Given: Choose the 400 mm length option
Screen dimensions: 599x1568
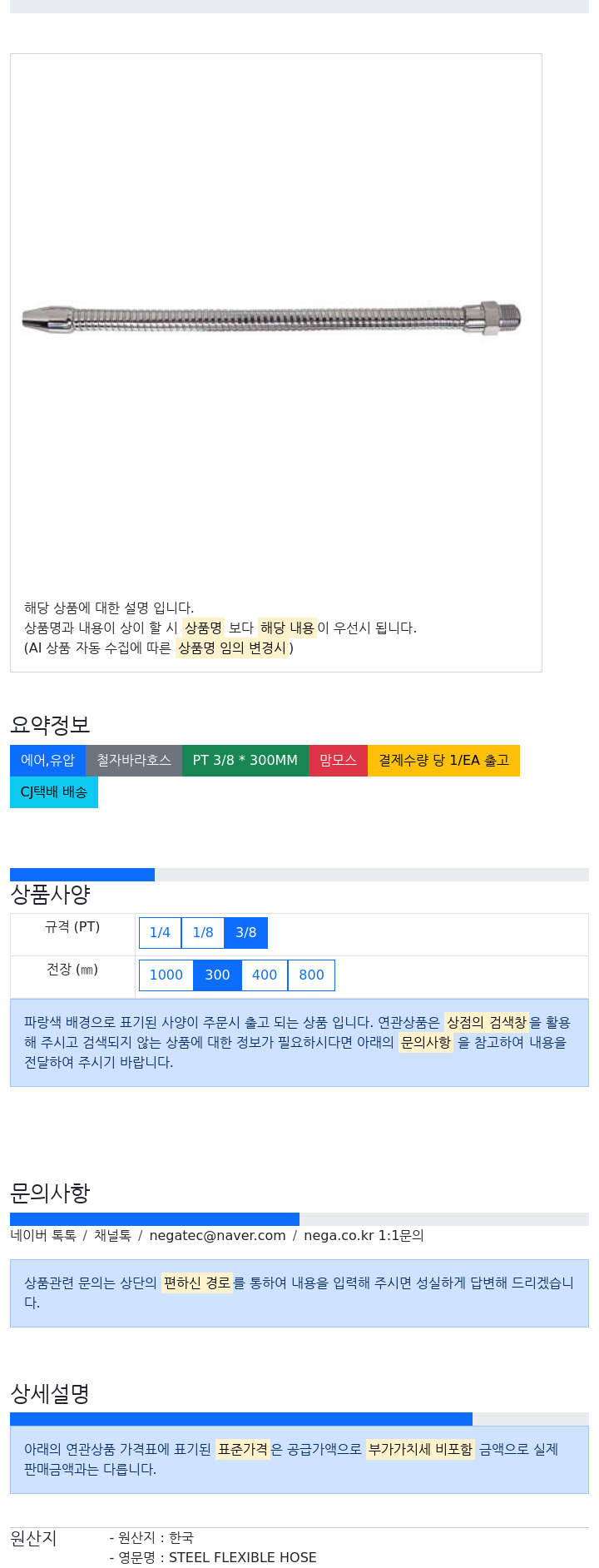Looking at the screenshot, I should (265, 975).
